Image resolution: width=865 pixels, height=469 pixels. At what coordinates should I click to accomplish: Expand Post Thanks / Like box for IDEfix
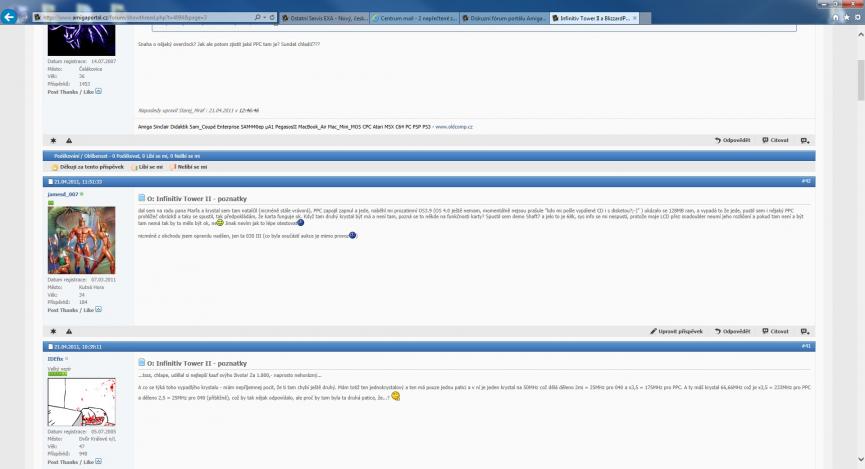coord(100,462)
